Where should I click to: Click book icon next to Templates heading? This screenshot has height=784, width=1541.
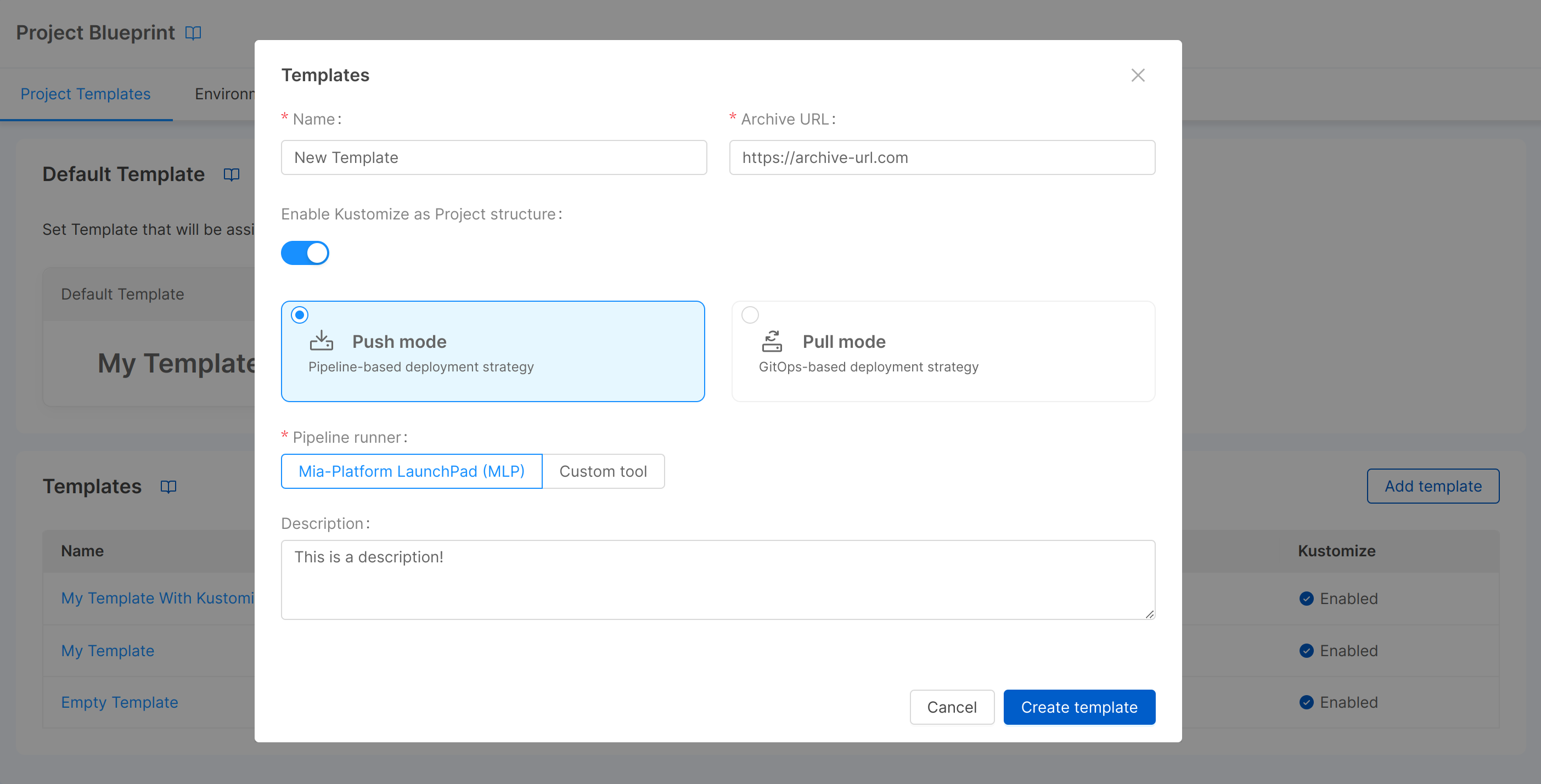pos(168,487)
